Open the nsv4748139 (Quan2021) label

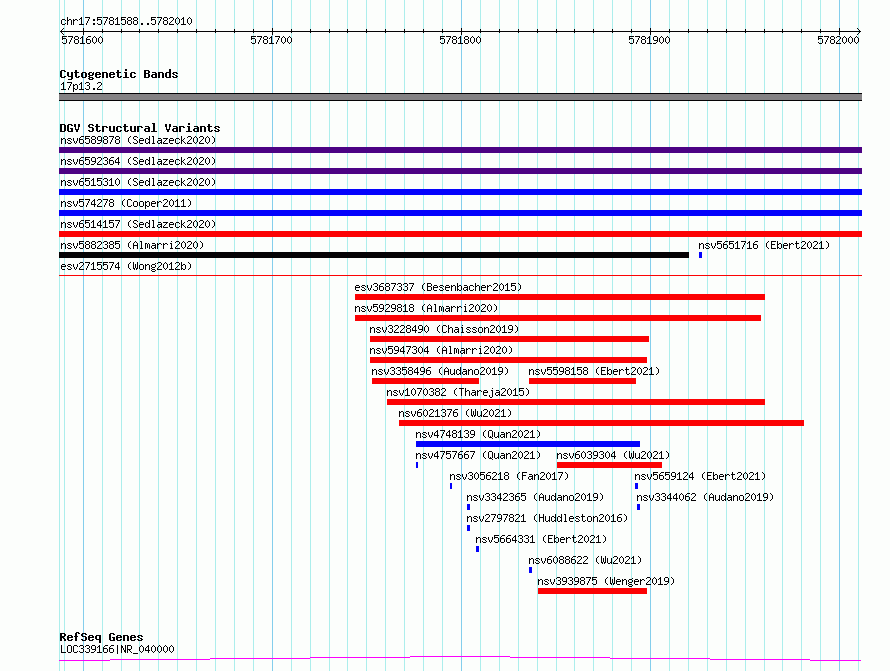coord(478,434)
